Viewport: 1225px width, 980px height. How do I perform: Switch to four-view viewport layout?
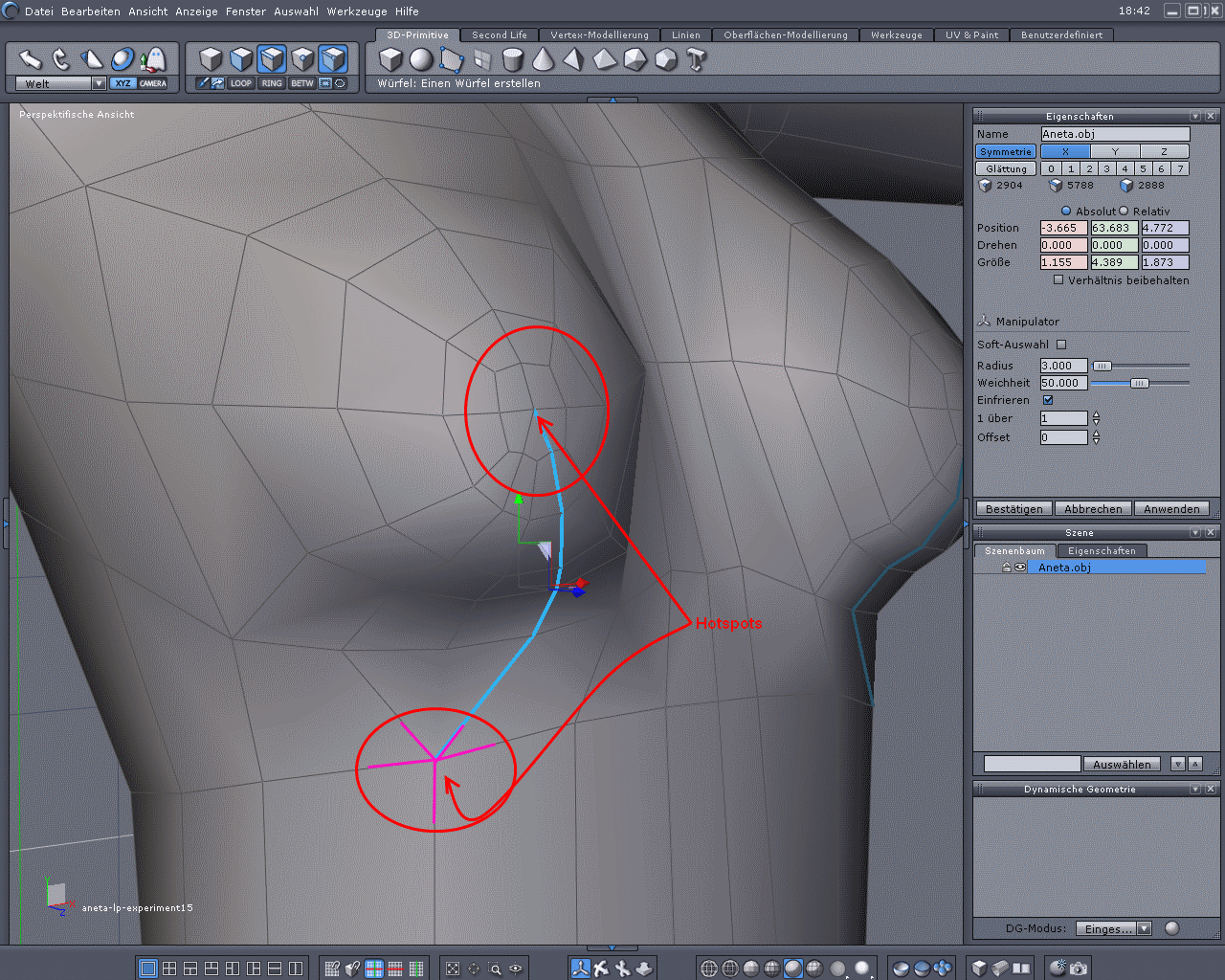click(169, 969)
